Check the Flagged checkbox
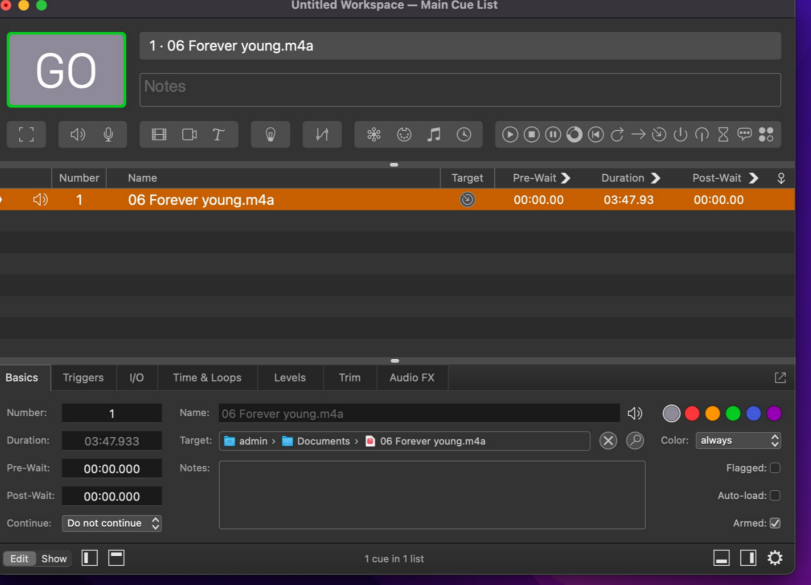 click(x=775, y=468)
